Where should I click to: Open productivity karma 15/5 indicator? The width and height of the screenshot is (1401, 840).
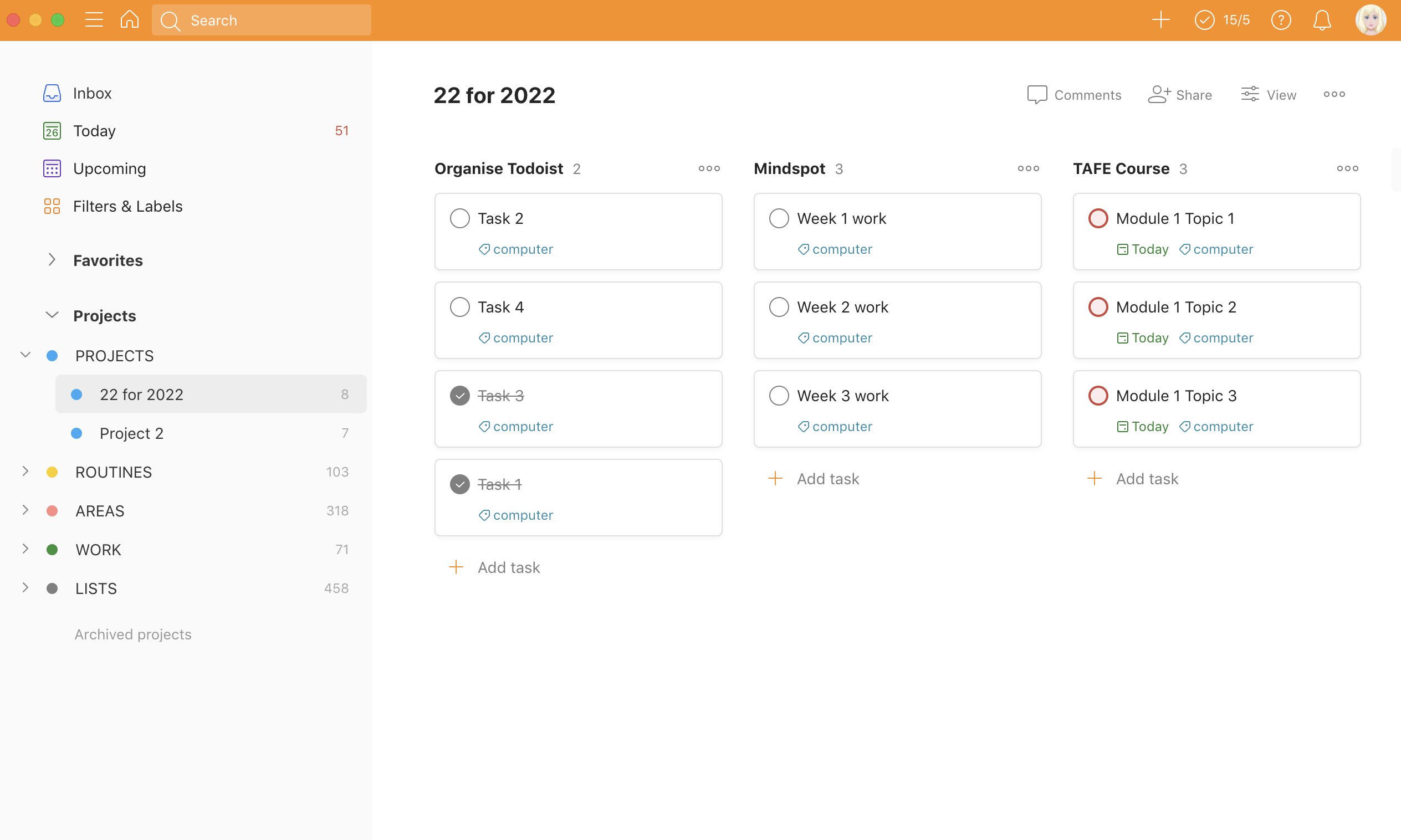pyautogui.click(x=1222, y=20)
